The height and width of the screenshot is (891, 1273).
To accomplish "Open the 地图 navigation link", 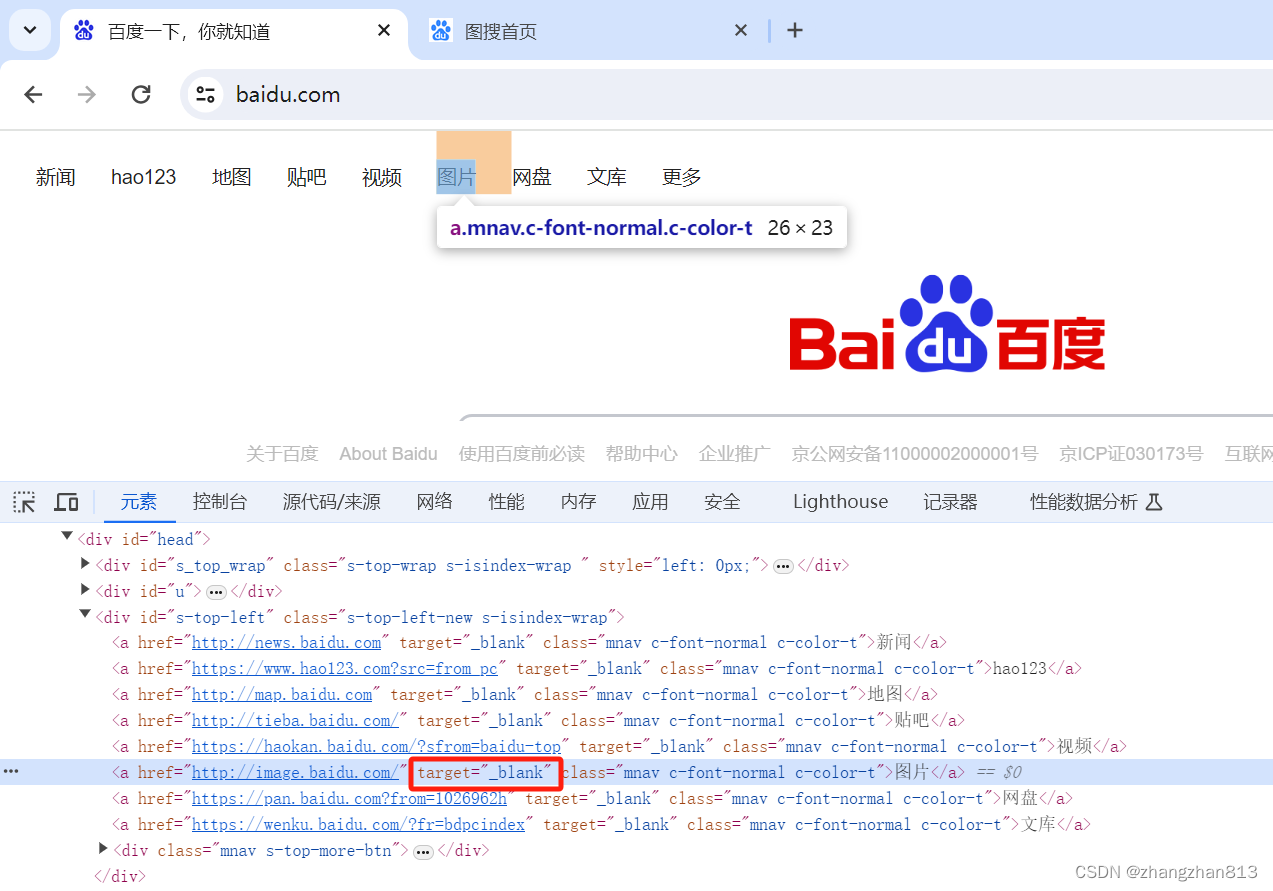I will click(x=232, y=177).
